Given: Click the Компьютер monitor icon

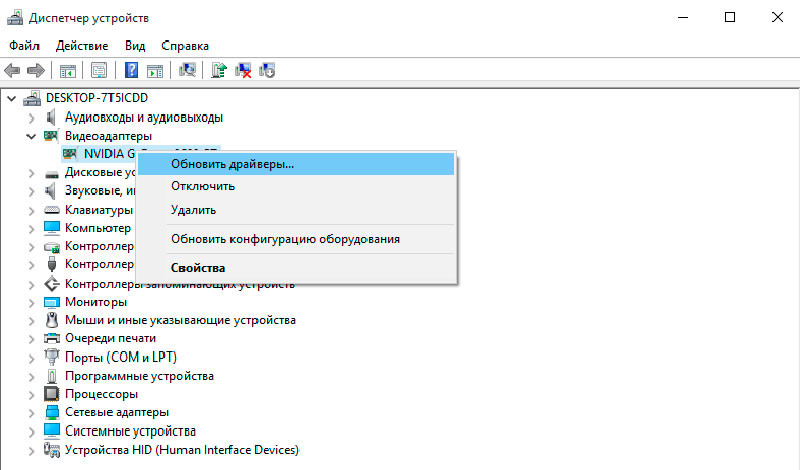Looking at the screenshot, I should (52, 228).
